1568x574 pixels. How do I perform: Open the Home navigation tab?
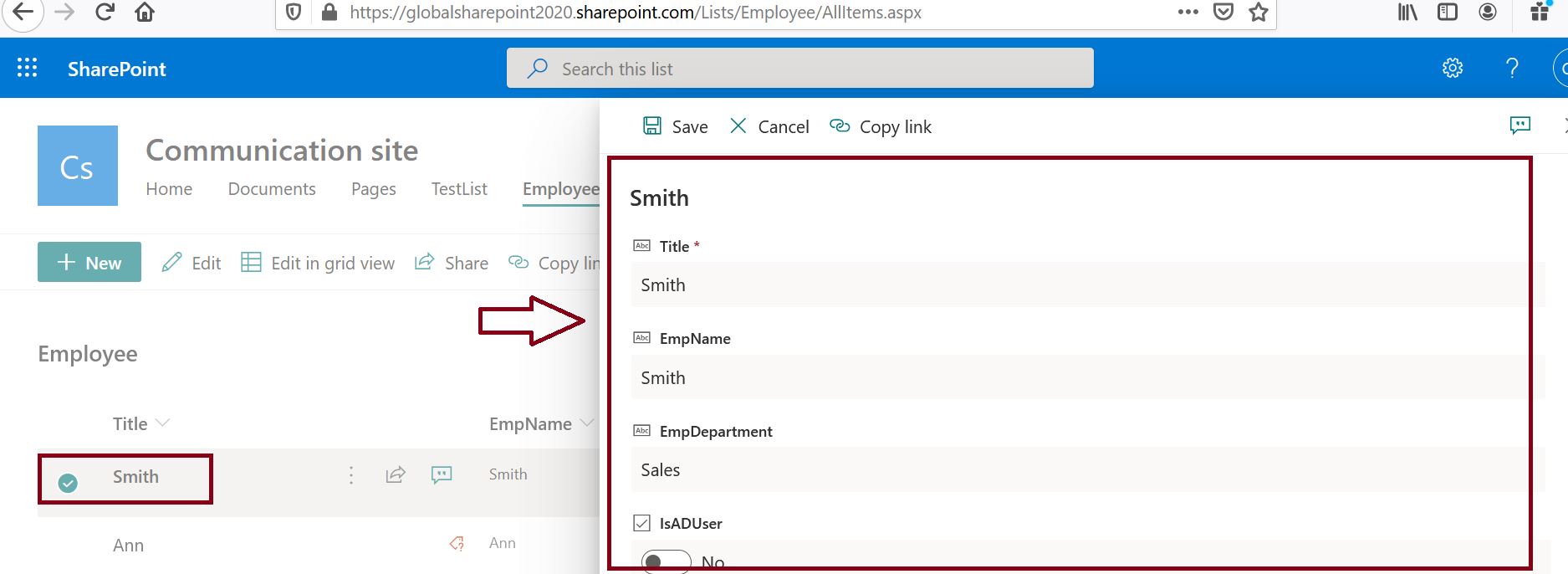[x=169, y=189]
